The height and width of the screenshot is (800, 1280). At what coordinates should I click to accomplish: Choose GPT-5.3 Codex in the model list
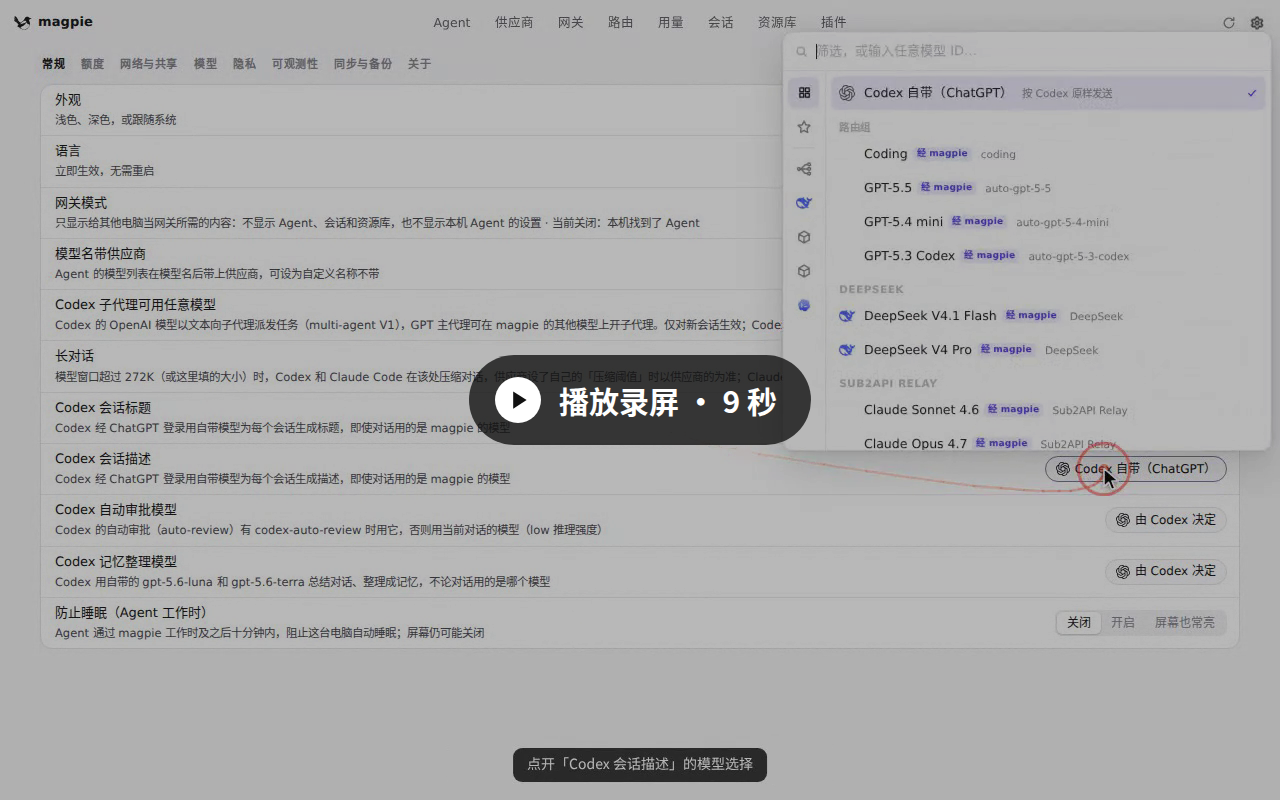coord(1048,256)
